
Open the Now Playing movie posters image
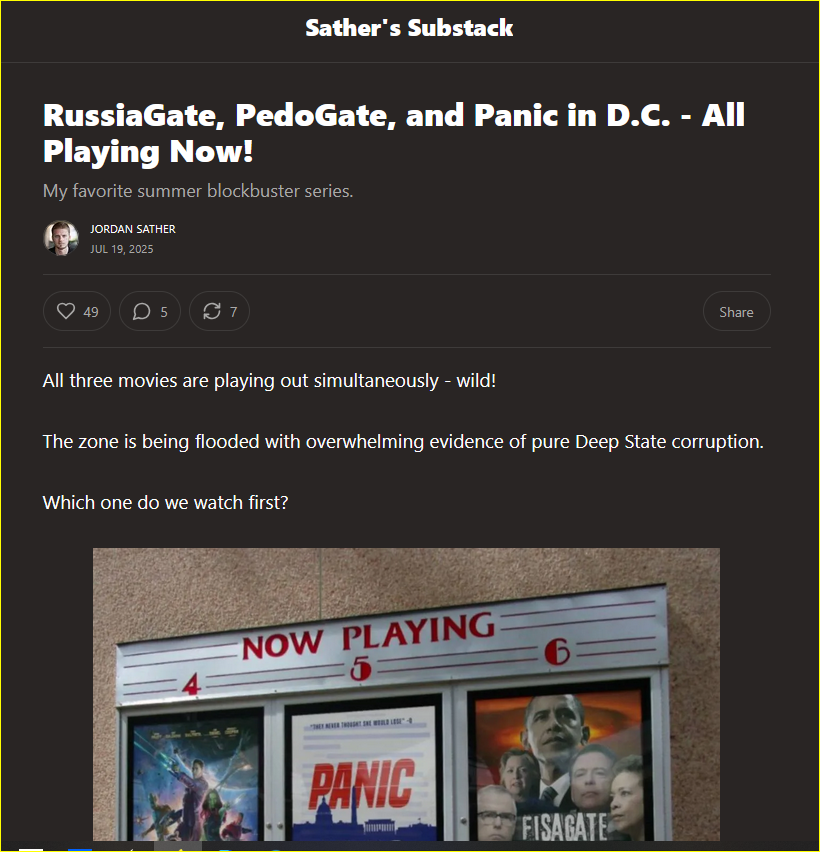pyautogui.click(x=406, y=694)
